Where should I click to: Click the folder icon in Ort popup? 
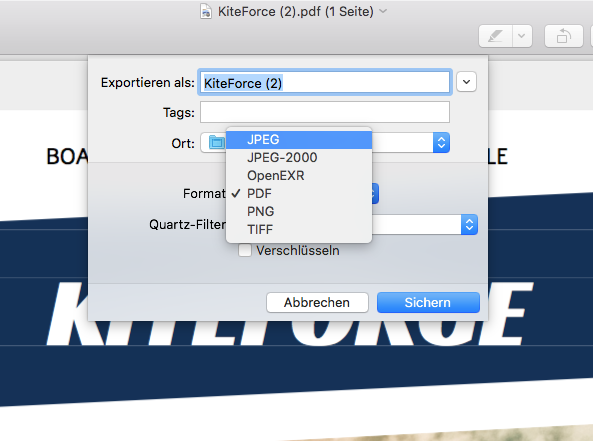click(x=217, y=143)
